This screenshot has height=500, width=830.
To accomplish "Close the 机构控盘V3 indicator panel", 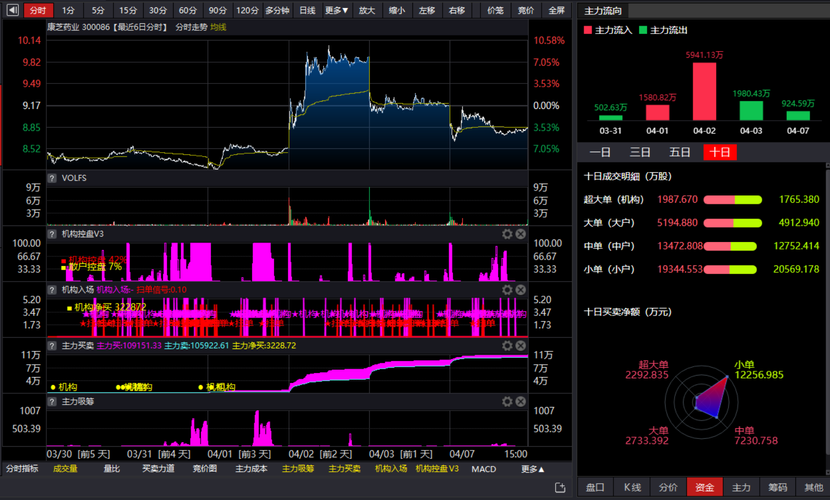I will [x=521, y=234].
